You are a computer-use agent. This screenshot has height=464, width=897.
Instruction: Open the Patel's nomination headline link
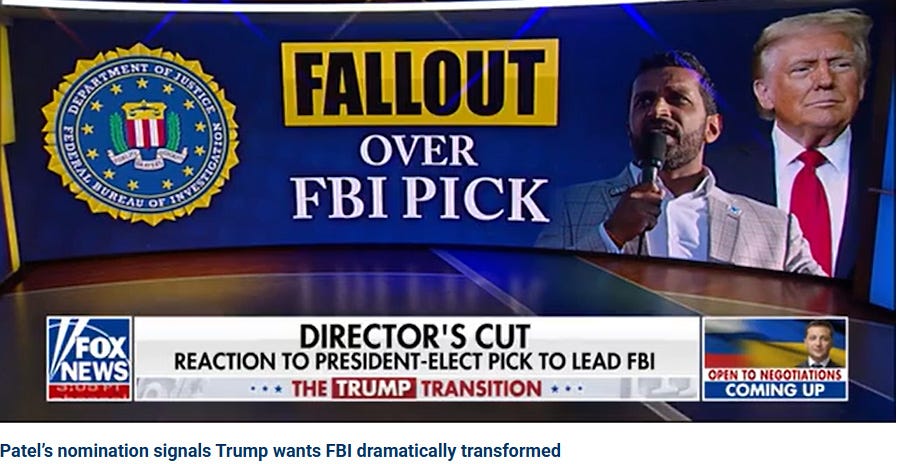[280, 451]
